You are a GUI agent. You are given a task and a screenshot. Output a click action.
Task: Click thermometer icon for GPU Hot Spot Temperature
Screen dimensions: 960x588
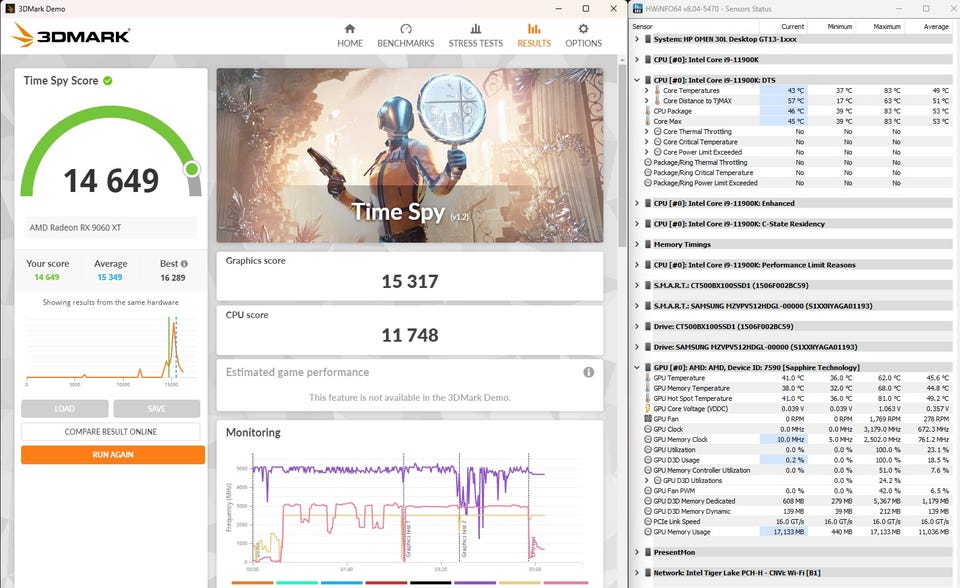tap(648, 399)
